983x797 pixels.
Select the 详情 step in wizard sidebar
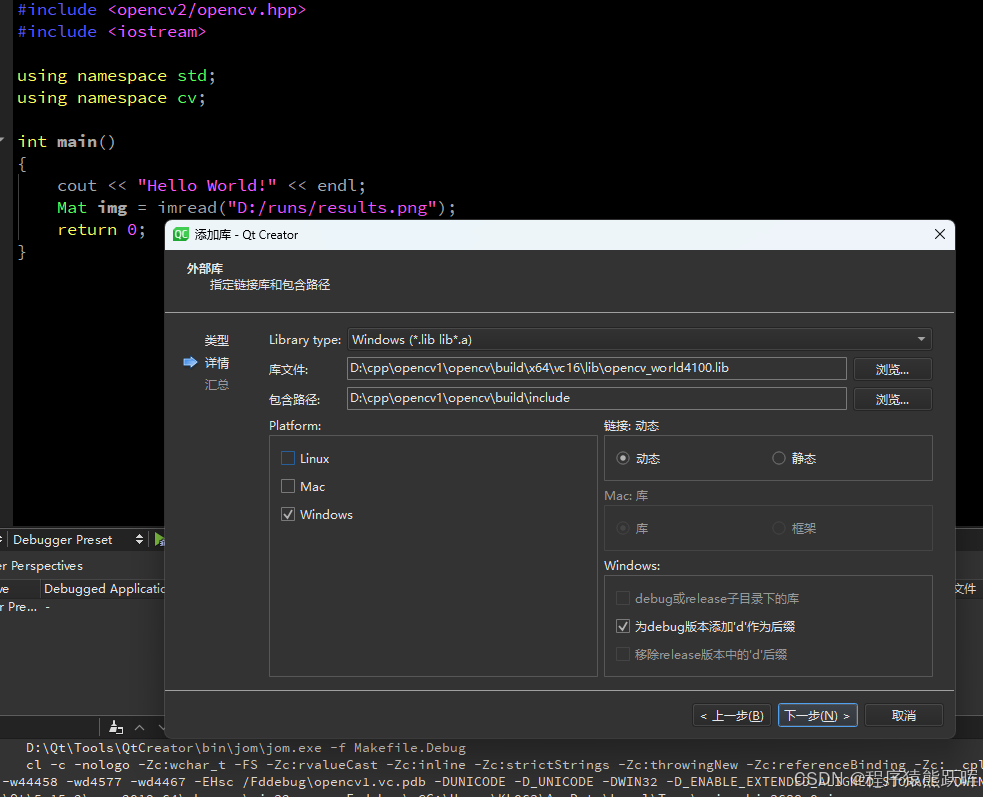[216, 362]
